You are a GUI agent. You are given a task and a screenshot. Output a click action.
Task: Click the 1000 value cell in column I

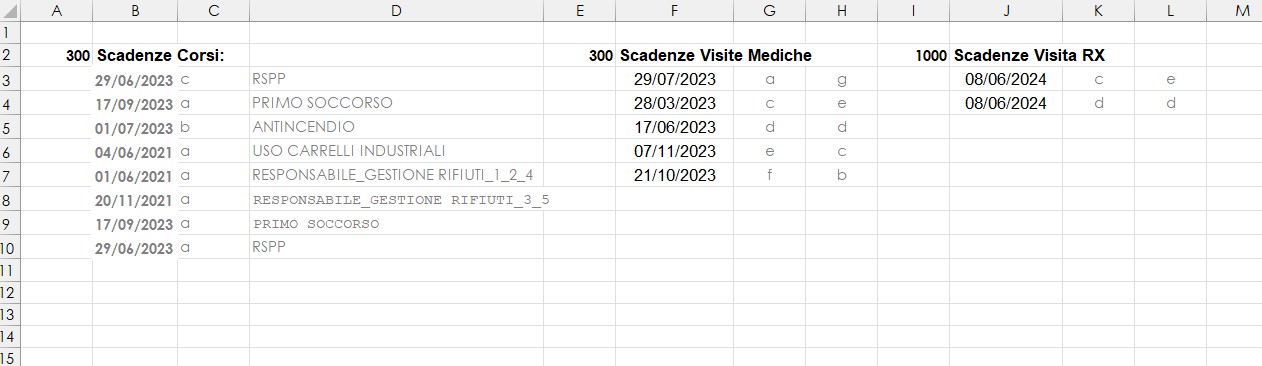(x=914, y=56)
